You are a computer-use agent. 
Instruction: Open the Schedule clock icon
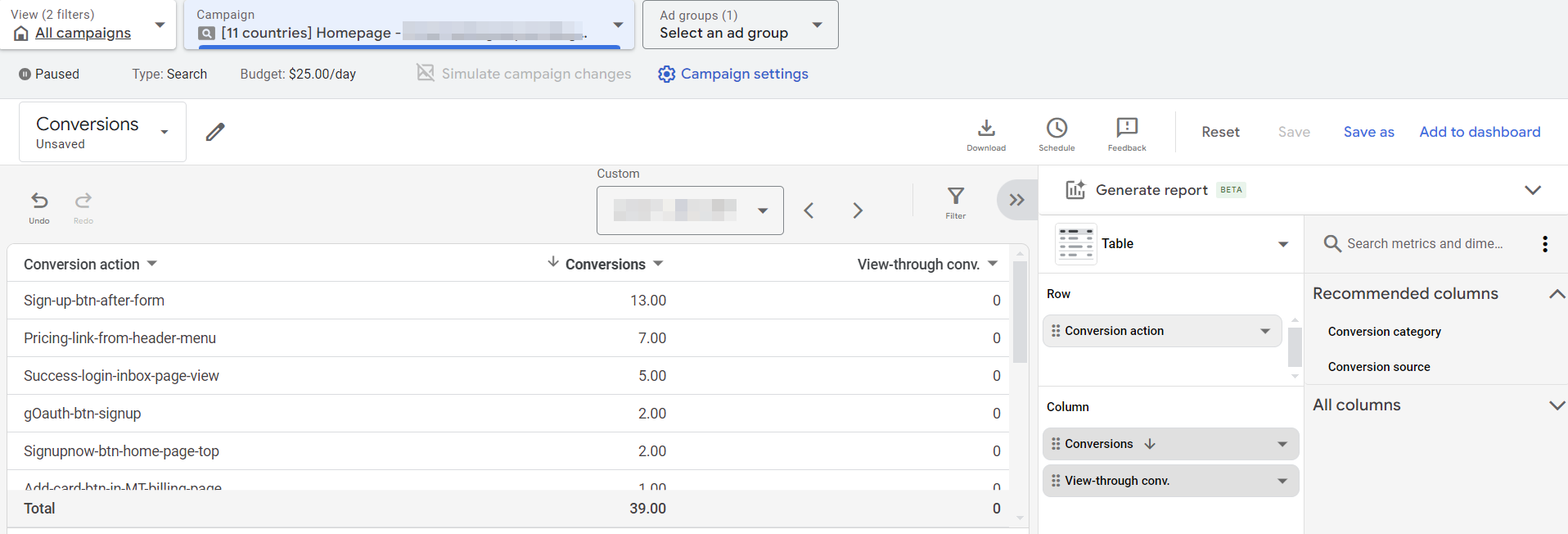[1057, 134]
